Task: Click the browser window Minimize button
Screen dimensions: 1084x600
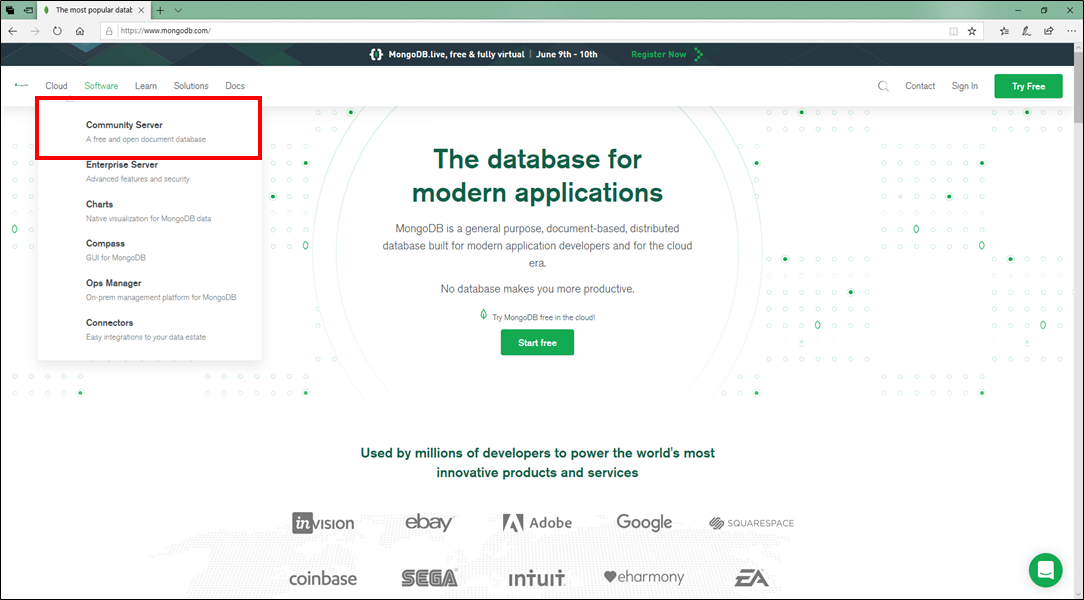Action: click(x=1018, y=10)
